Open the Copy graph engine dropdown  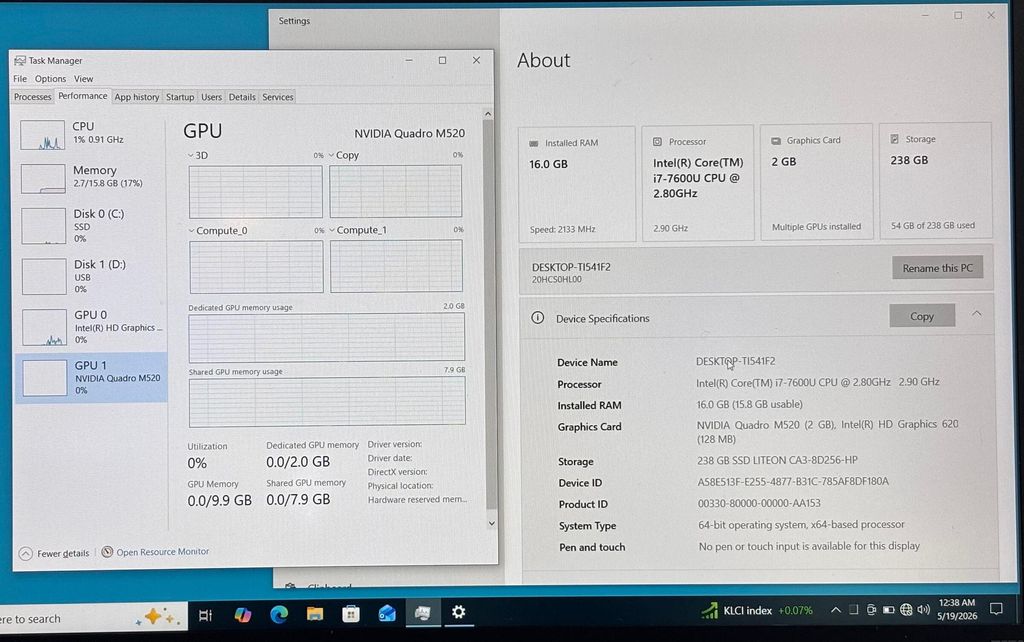(x=332, y=155)
